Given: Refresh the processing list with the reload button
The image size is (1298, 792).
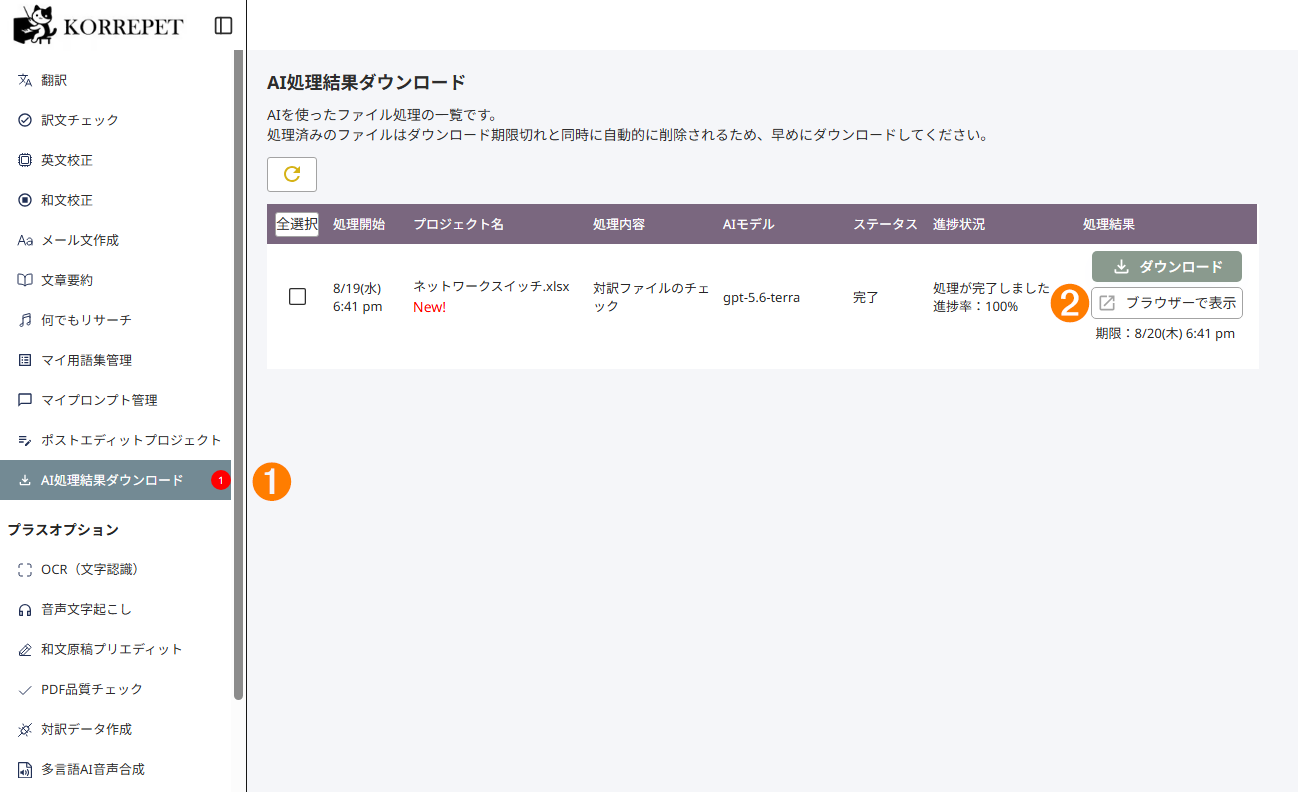Looking at the screenshot, I should pyautogui.click(x=292, y=174).
